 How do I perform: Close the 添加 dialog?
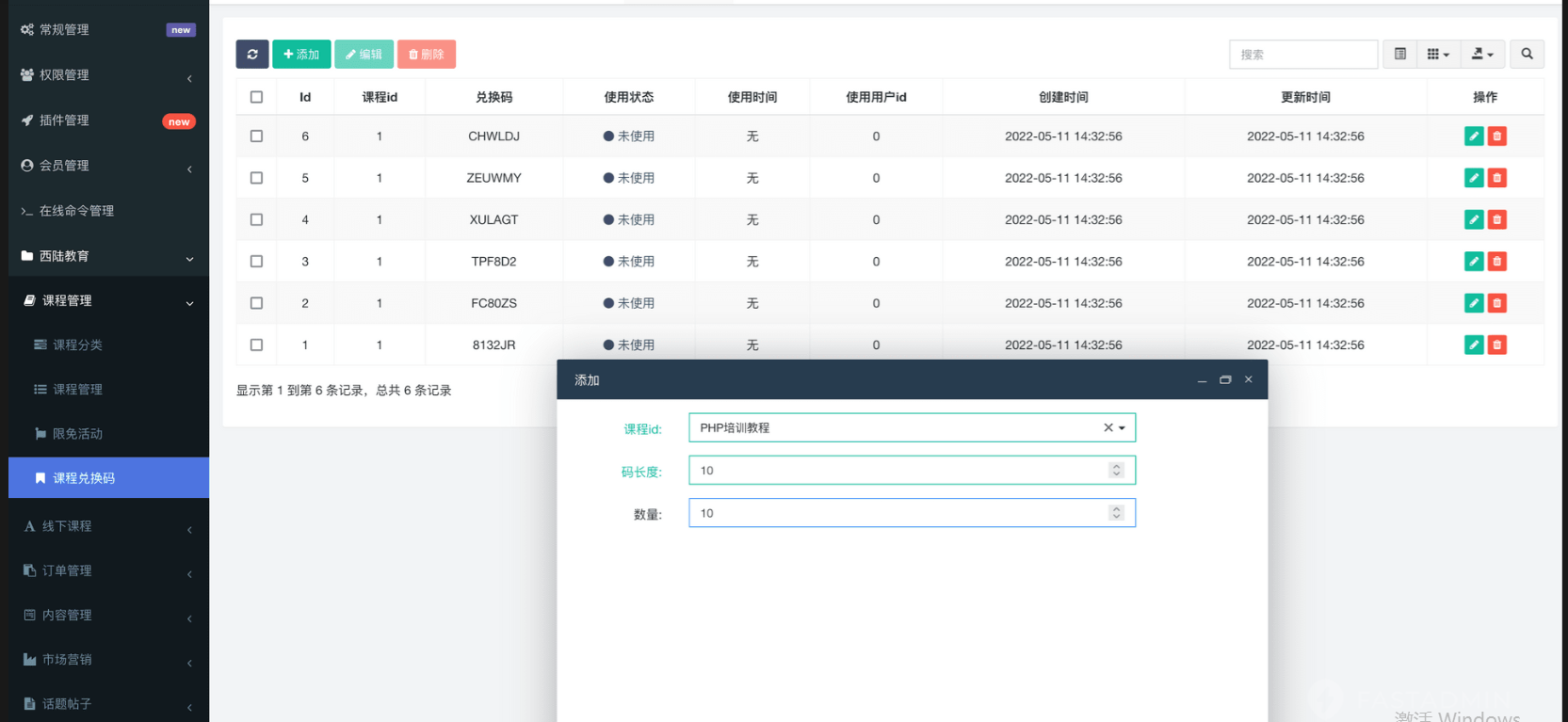click(1249, 380)
